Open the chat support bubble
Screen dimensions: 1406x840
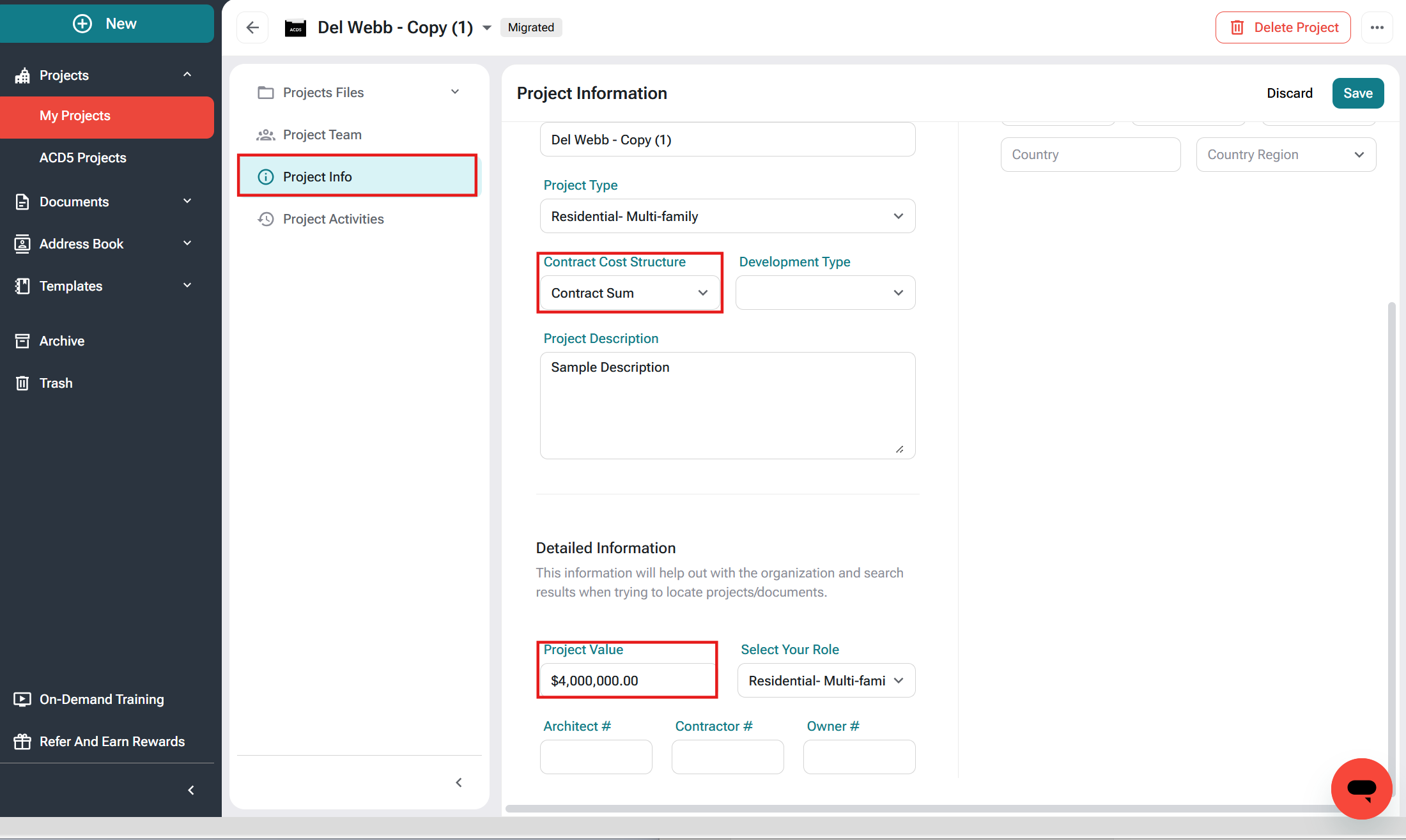click(x=1361, y=788)
